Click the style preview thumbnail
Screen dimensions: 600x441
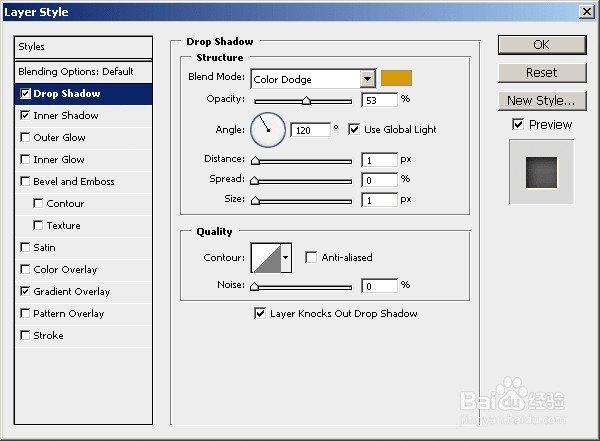pos(541,172)
